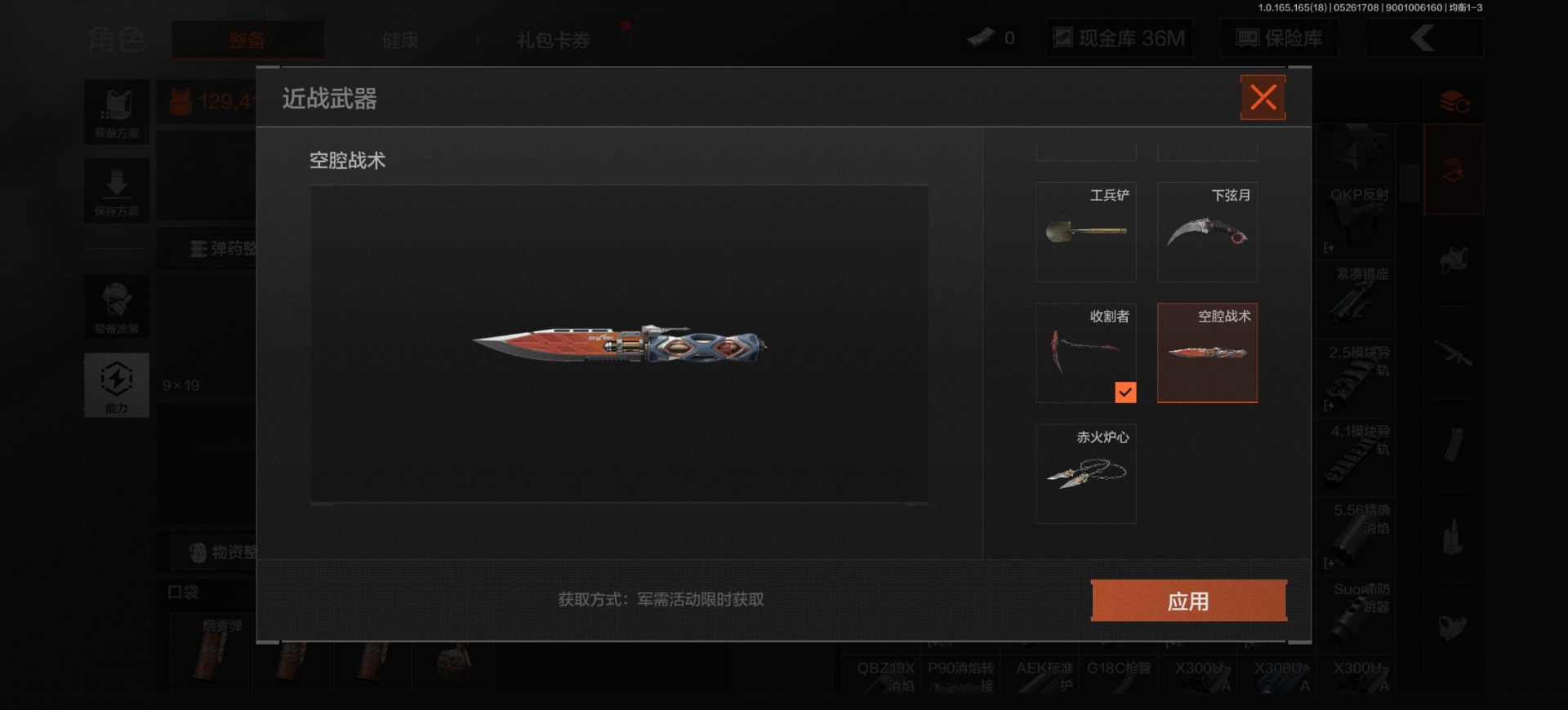Pick the 赤火炉心 chained blades
Image resolution: width=1568 pixels, height=710 pixels.
1085,473
